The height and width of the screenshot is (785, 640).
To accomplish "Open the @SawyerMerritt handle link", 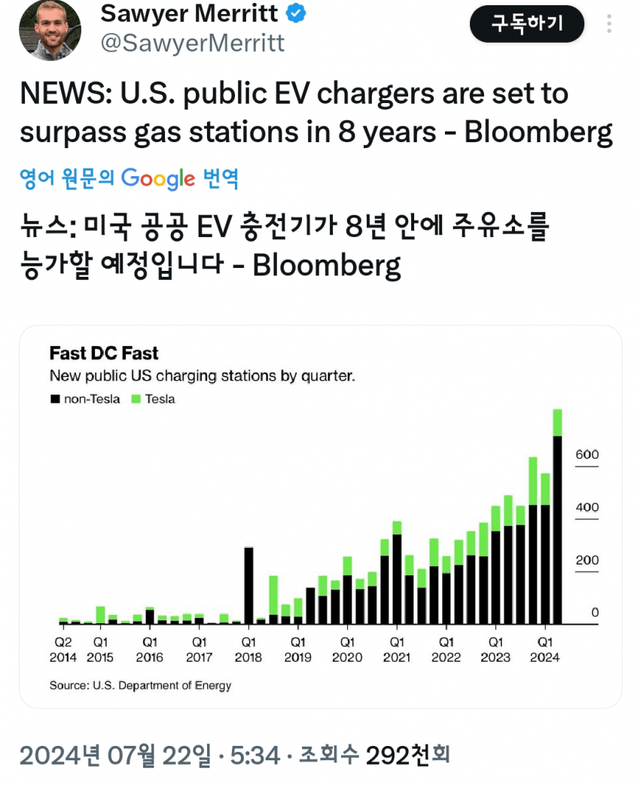I will (192, 43).
